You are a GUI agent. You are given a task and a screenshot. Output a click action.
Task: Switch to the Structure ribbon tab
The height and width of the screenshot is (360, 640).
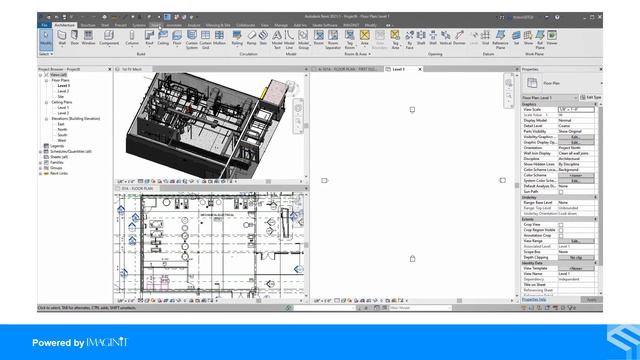click(x=88, y=25)
